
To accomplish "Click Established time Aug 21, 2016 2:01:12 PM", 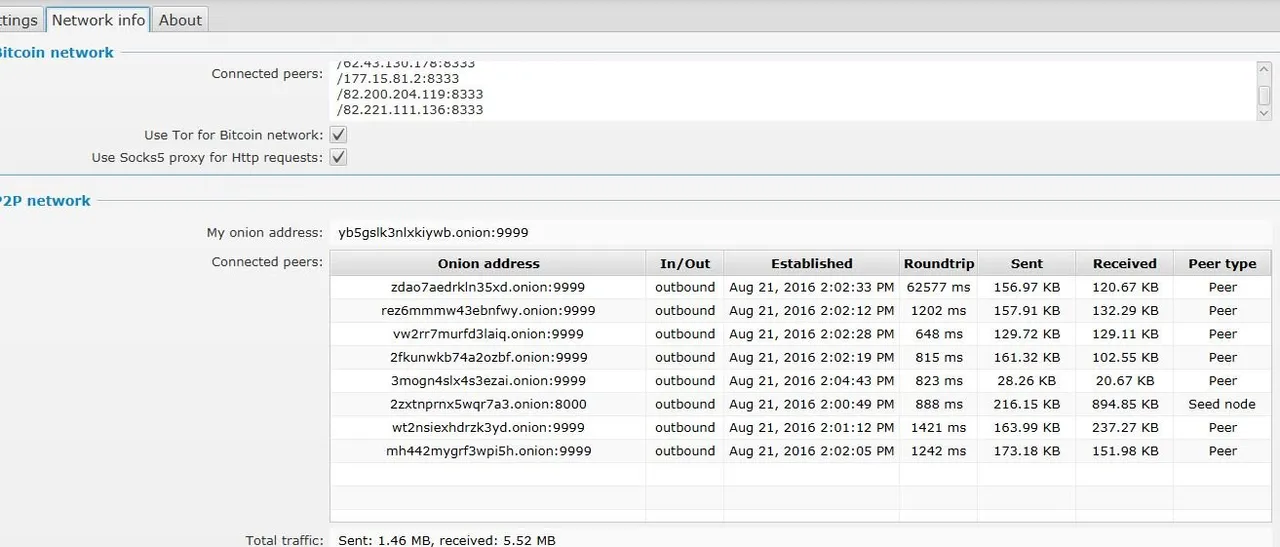I will click(x=812, y=428).
